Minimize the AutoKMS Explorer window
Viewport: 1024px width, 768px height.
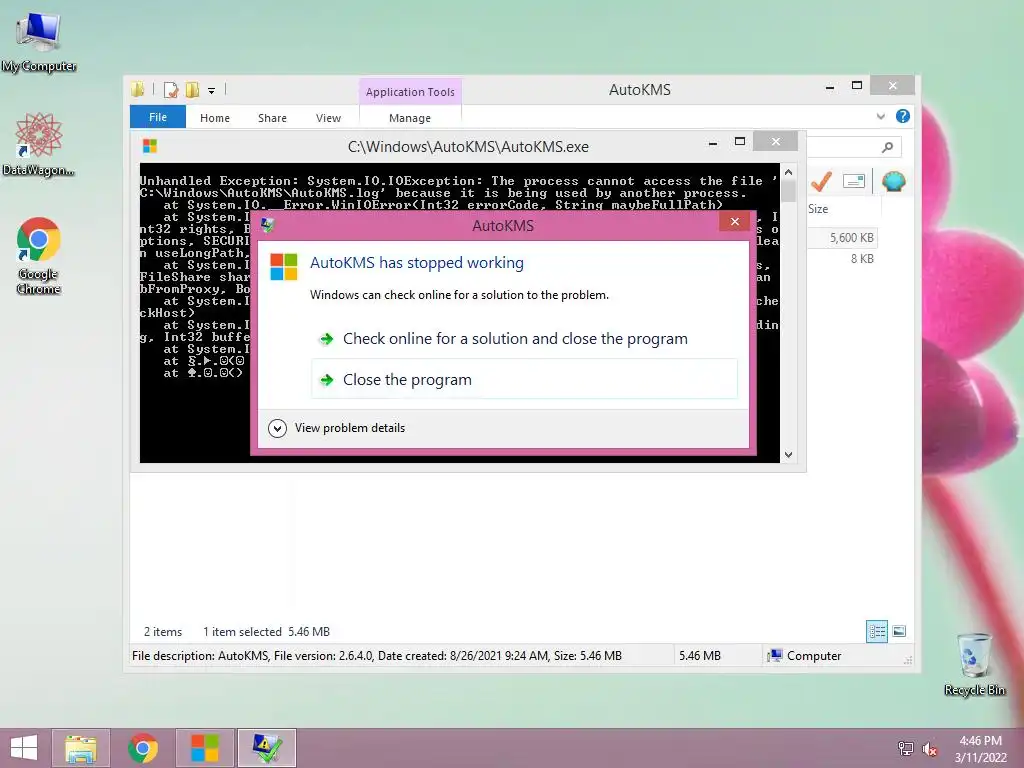(830, 86)
